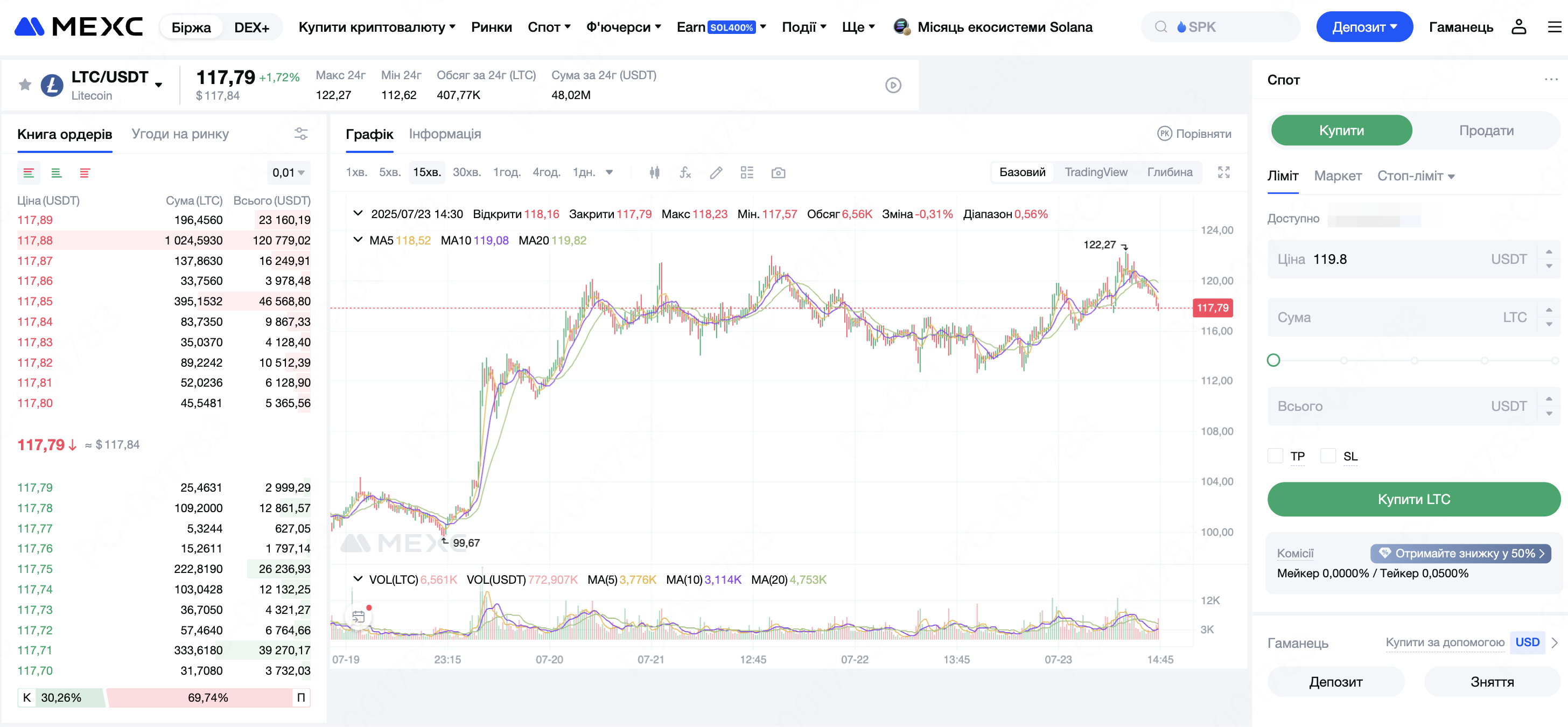Open the Spot panel three-dots menu
The height and width of the screenshot is (727, 1568).
click(1551, 79)
